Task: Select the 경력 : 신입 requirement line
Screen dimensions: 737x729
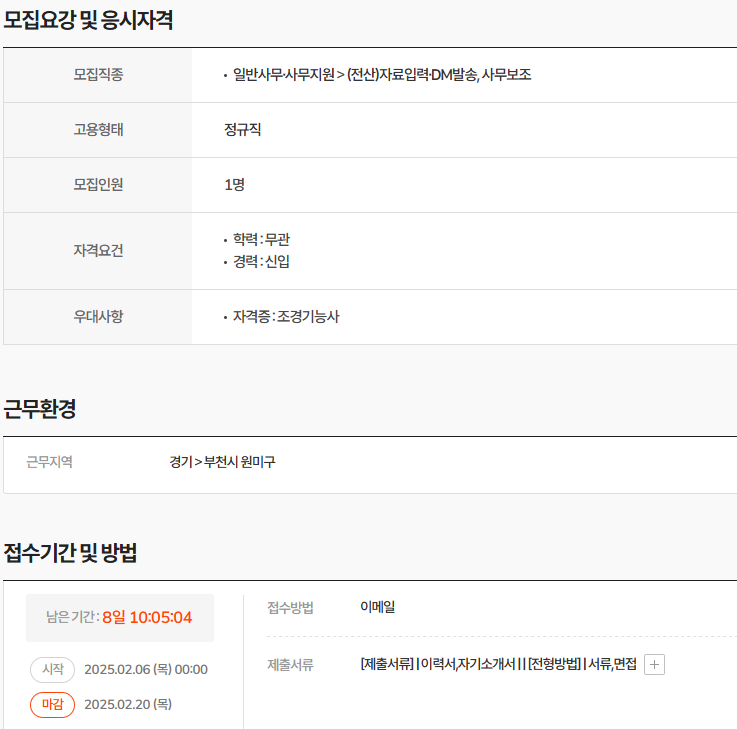Action: [261, 261]
